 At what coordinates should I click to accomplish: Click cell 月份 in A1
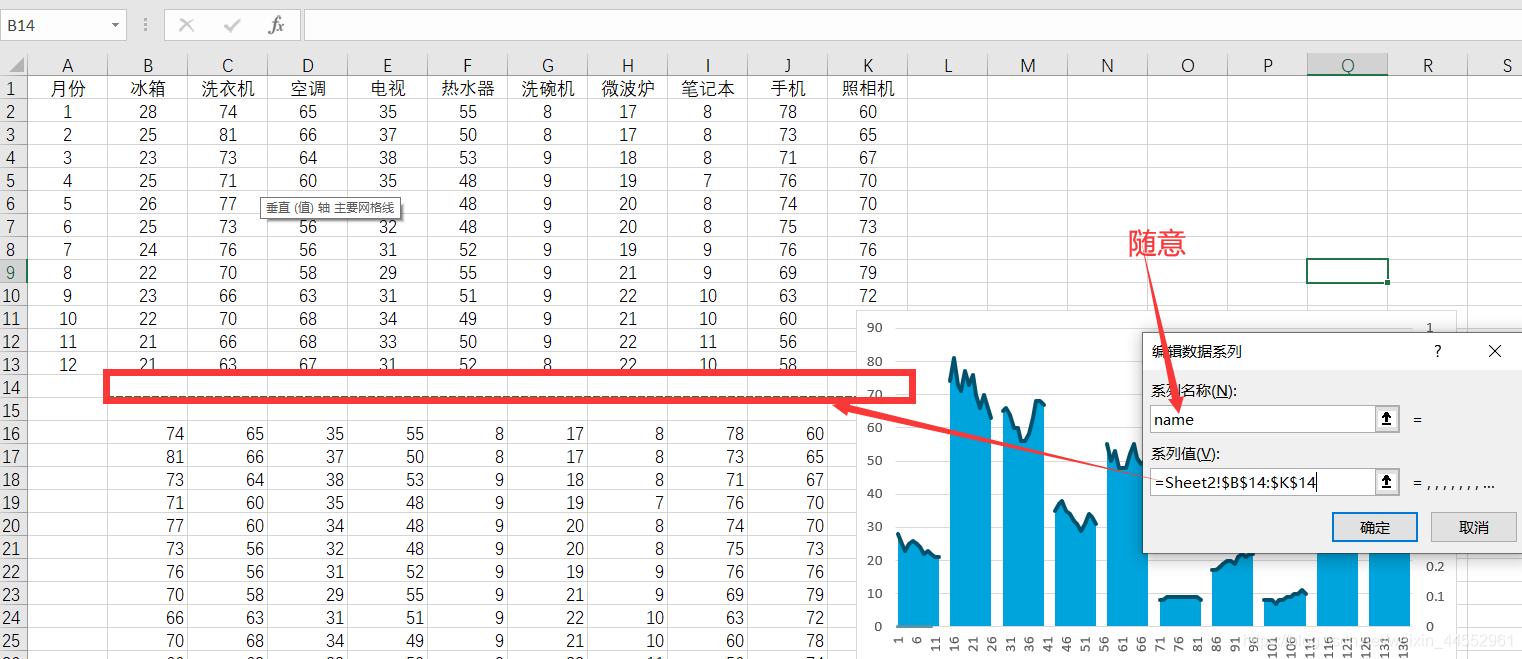pos(68,88)
